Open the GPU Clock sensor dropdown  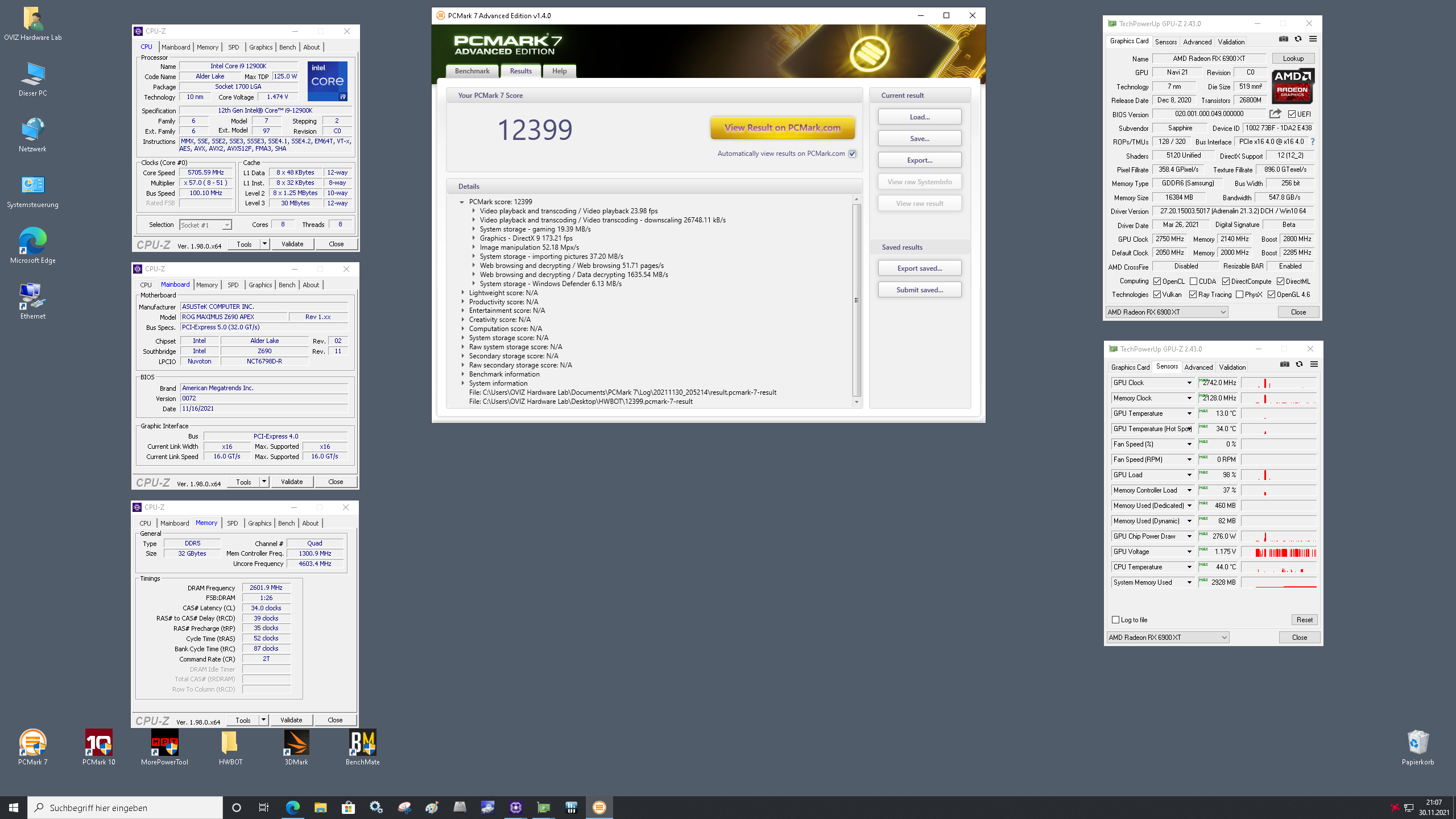coord(1189,383)
